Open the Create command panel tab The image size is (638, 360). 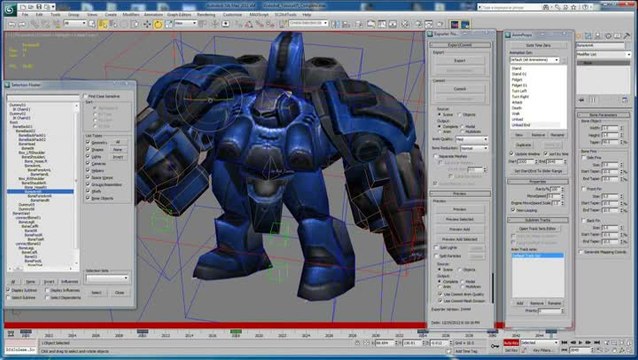click(578, 36)
